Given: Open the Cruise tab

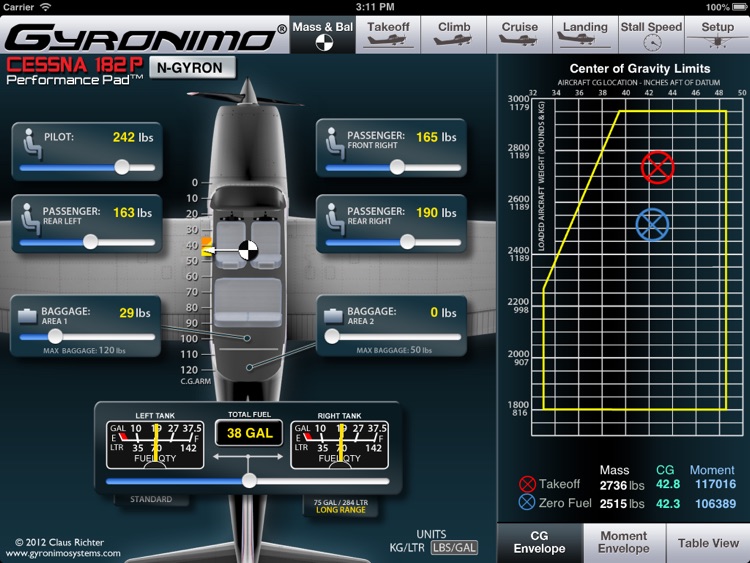Looking at the screenshot, I should tap(519, 35).
